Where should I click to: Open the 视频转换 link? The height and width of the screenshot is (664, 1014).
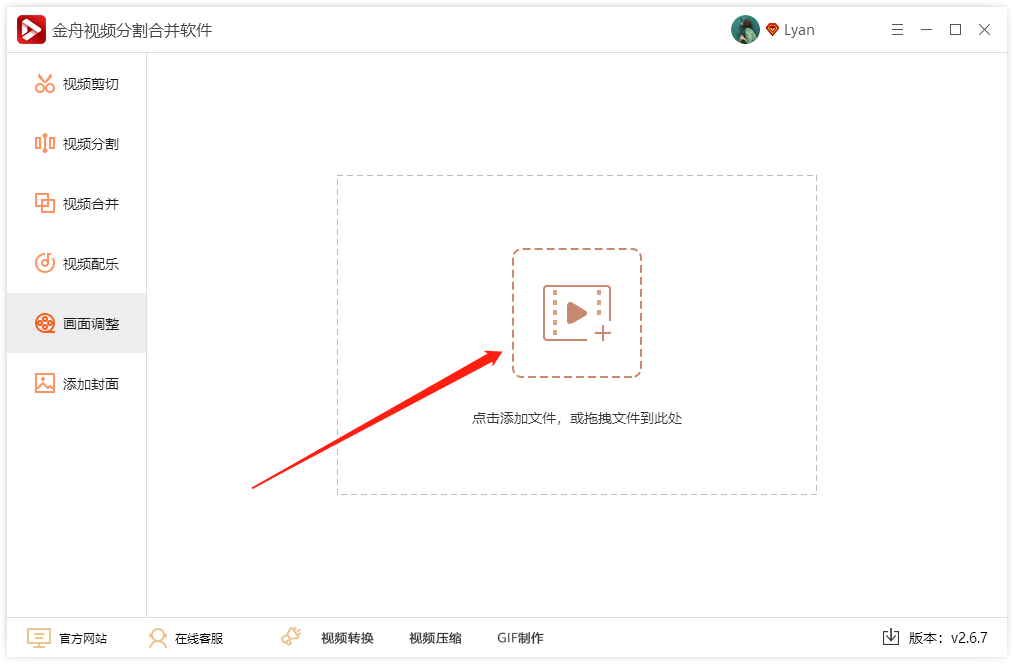pos(347,638)
